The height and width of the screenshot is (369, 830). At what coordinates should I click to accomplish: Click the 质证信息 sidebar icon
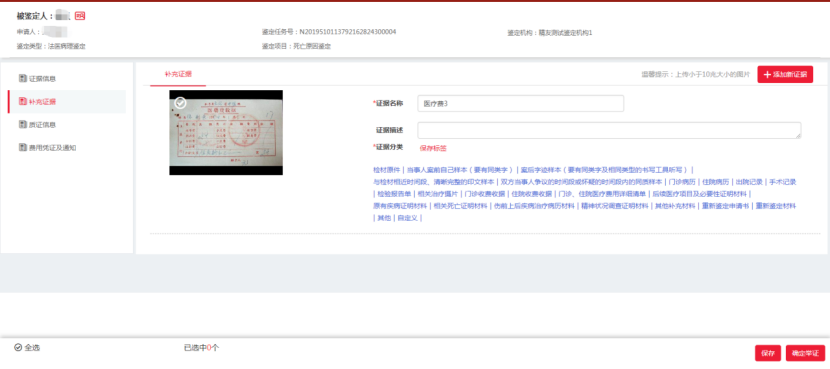click(23, 124)
